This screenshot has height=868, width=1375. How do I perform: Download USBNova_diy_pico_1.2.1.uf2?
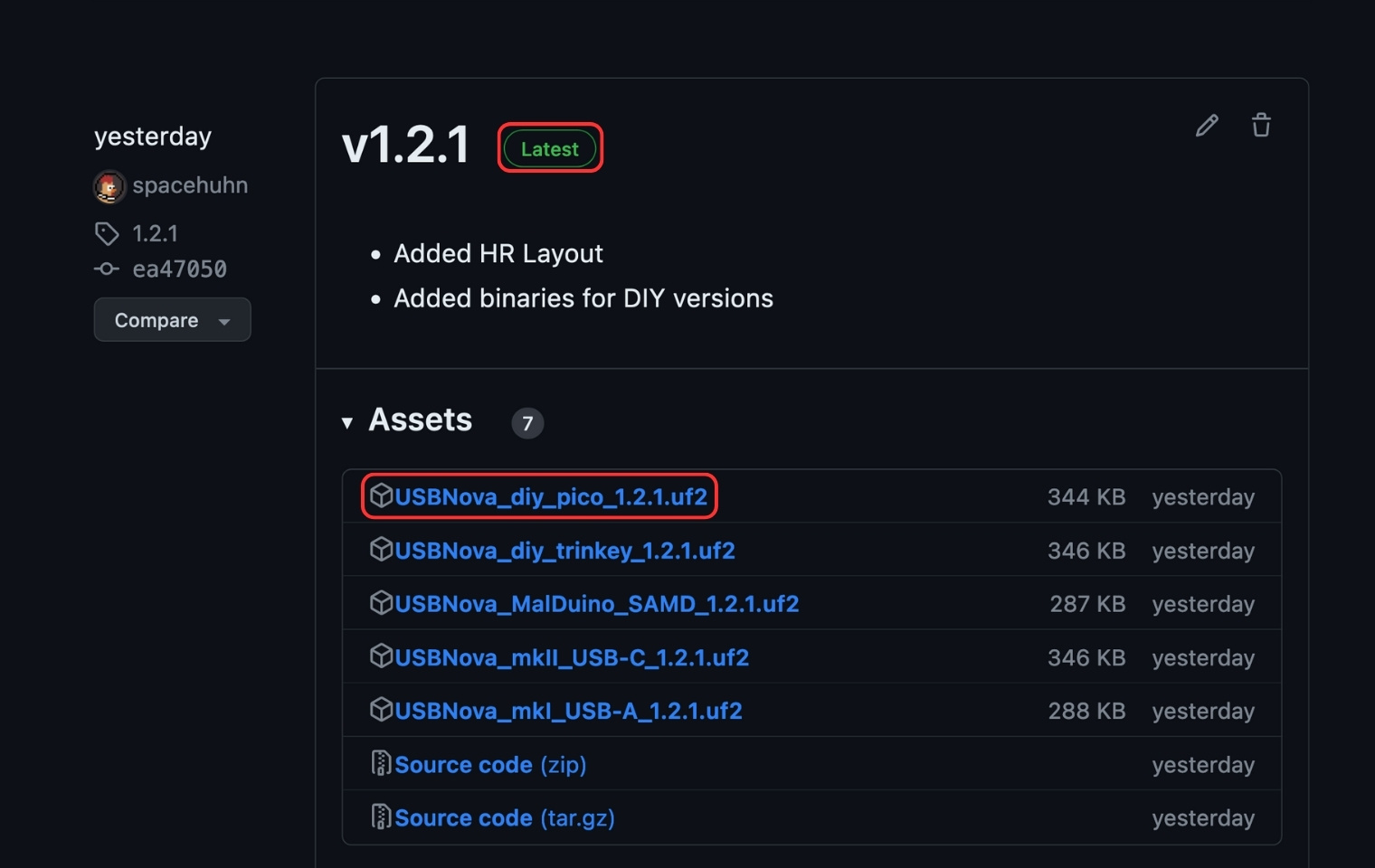coord(551,496)
